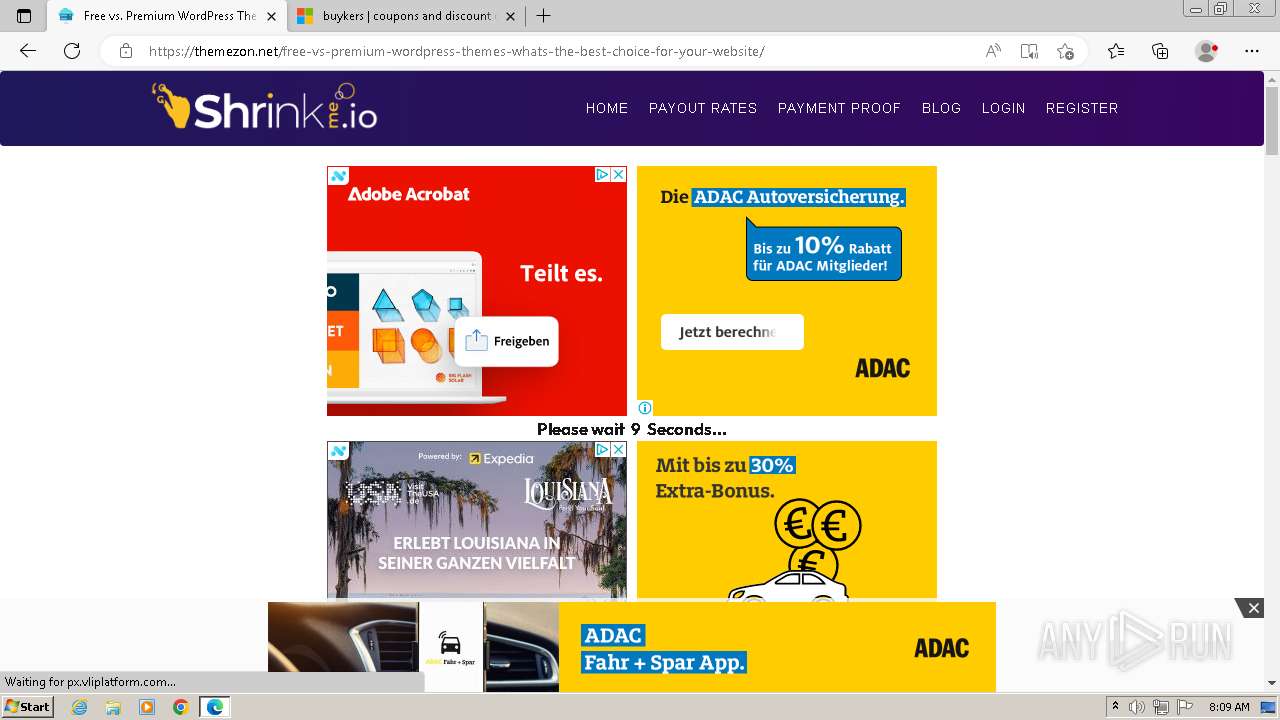
Task: Close the Free vs. Premium WordPress tab
Action: [x=271, y=16]
